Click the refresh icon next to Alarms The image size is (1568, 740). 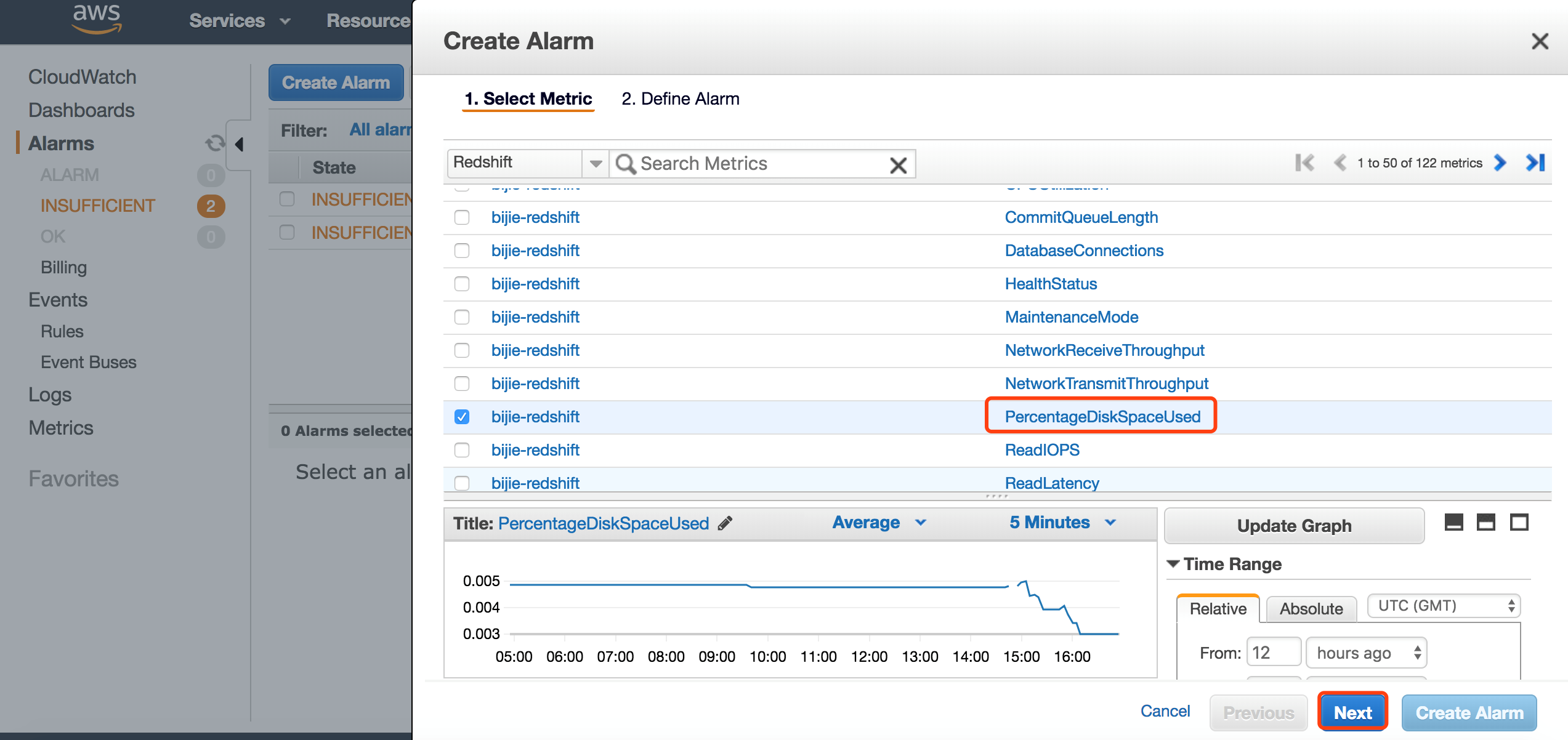214,143
